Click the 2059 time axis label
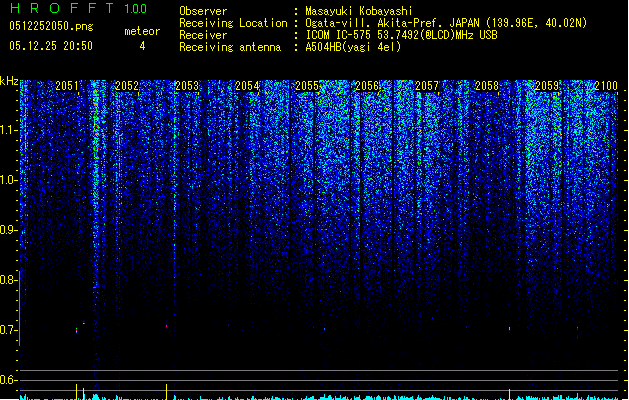629x400 pixels. [x=547, y=86]
